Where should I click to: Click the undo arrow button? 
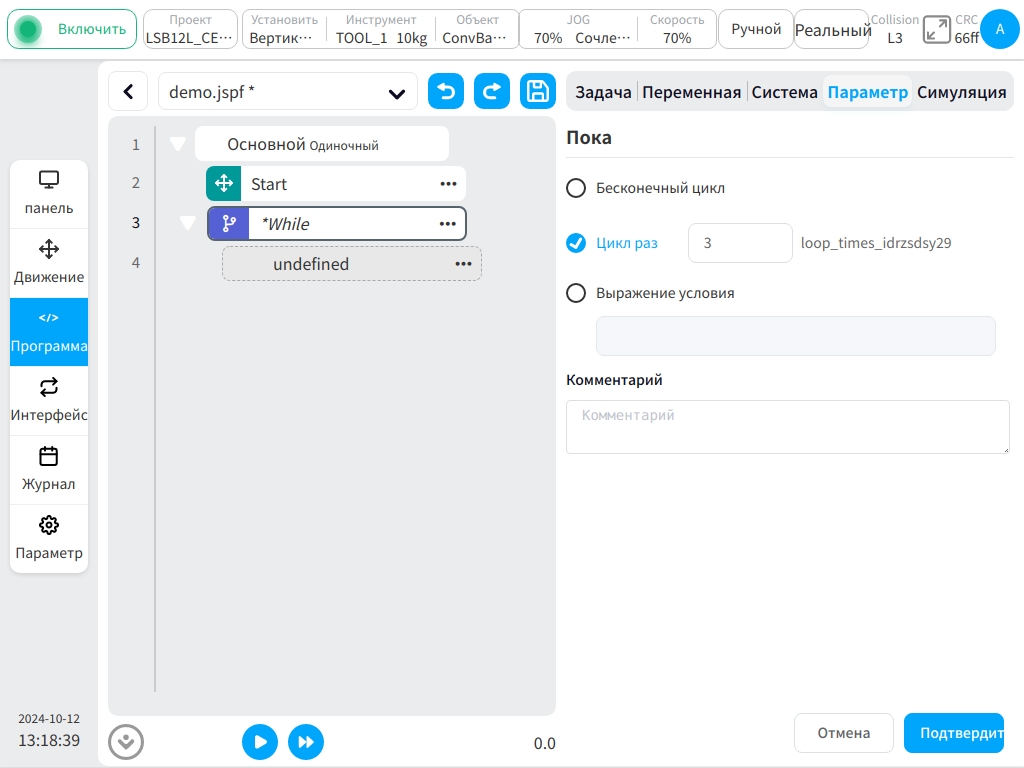446,91
